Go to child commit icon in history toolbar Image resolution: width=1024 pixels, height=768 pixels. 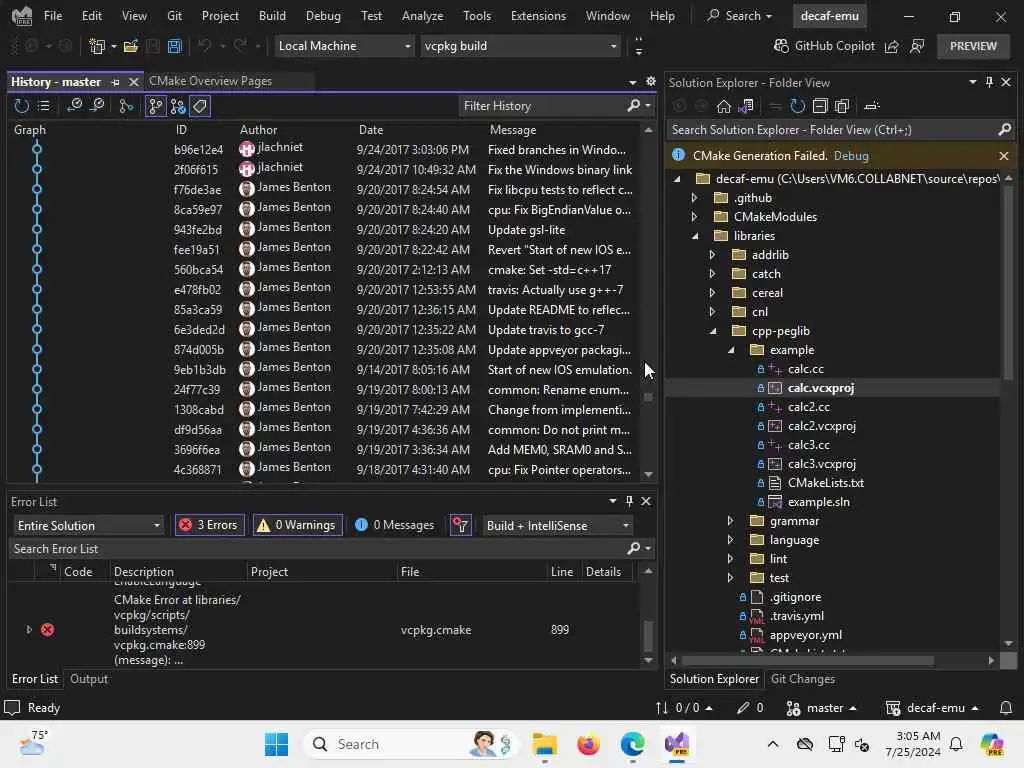[97, 106]
